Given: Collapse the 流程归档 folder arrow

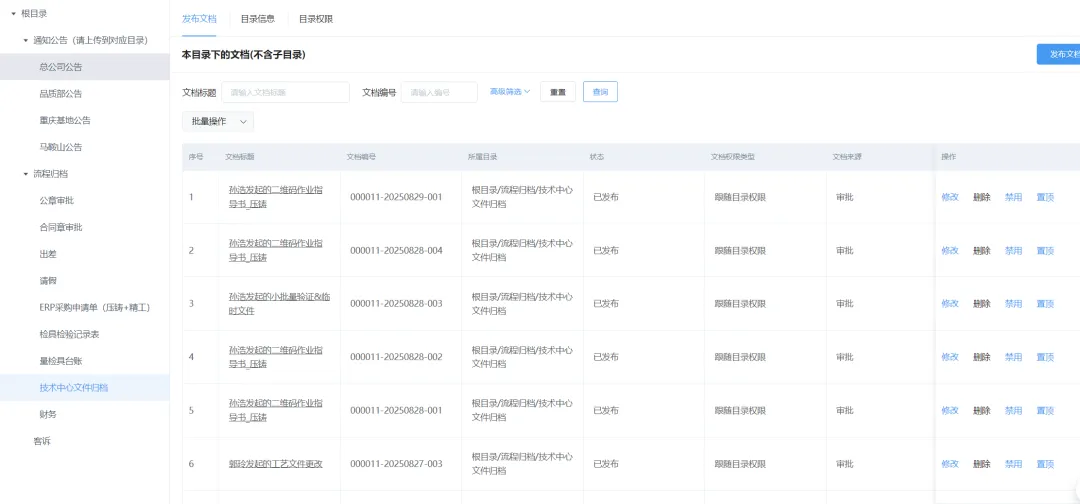Looking at the screenshot, I should [x=26, y=174].
